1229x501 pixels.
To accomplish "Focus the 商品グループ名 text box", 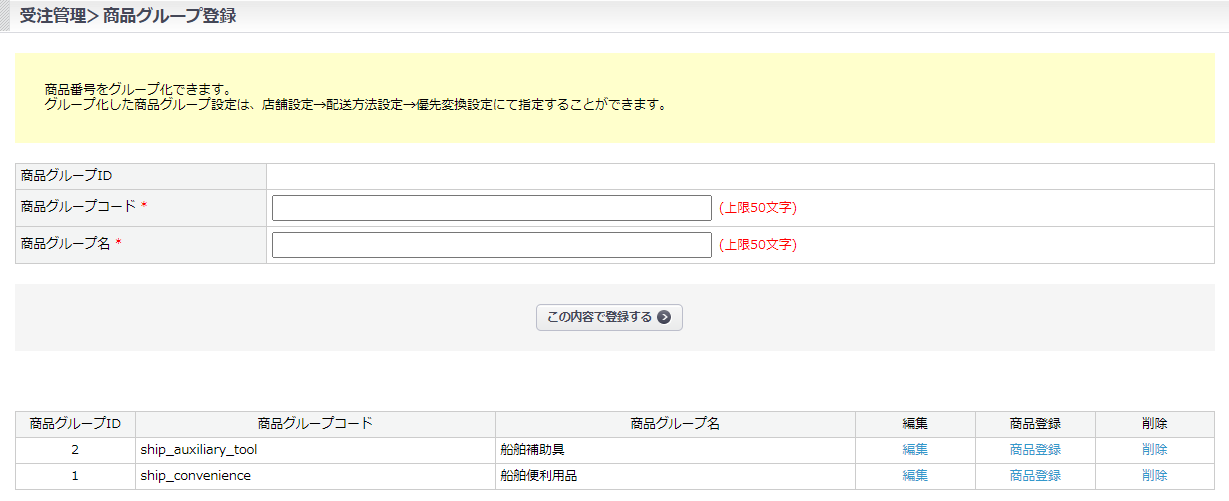I will (491, 245).
